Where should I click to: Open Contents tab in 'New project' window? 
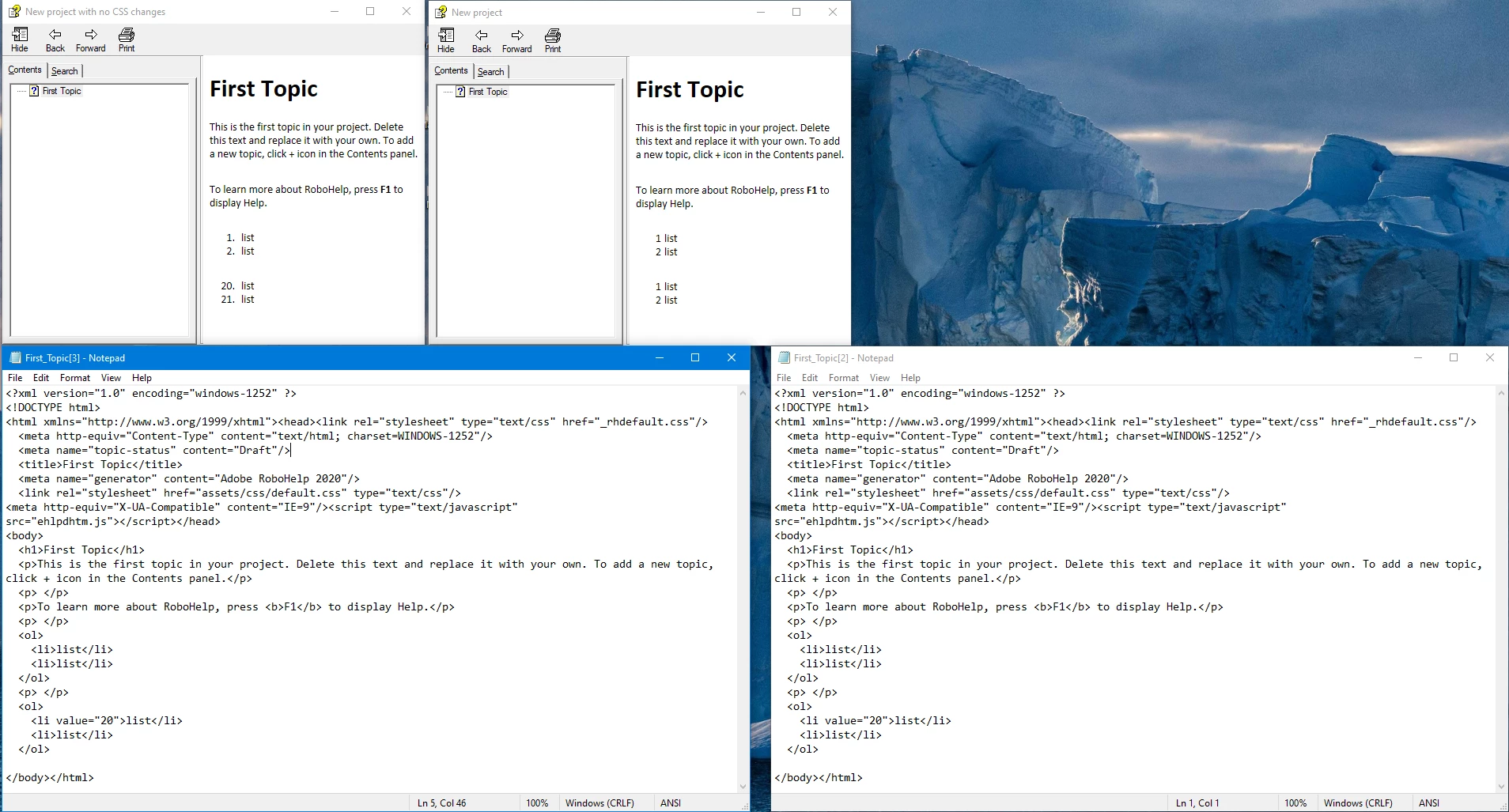point(451,70)
